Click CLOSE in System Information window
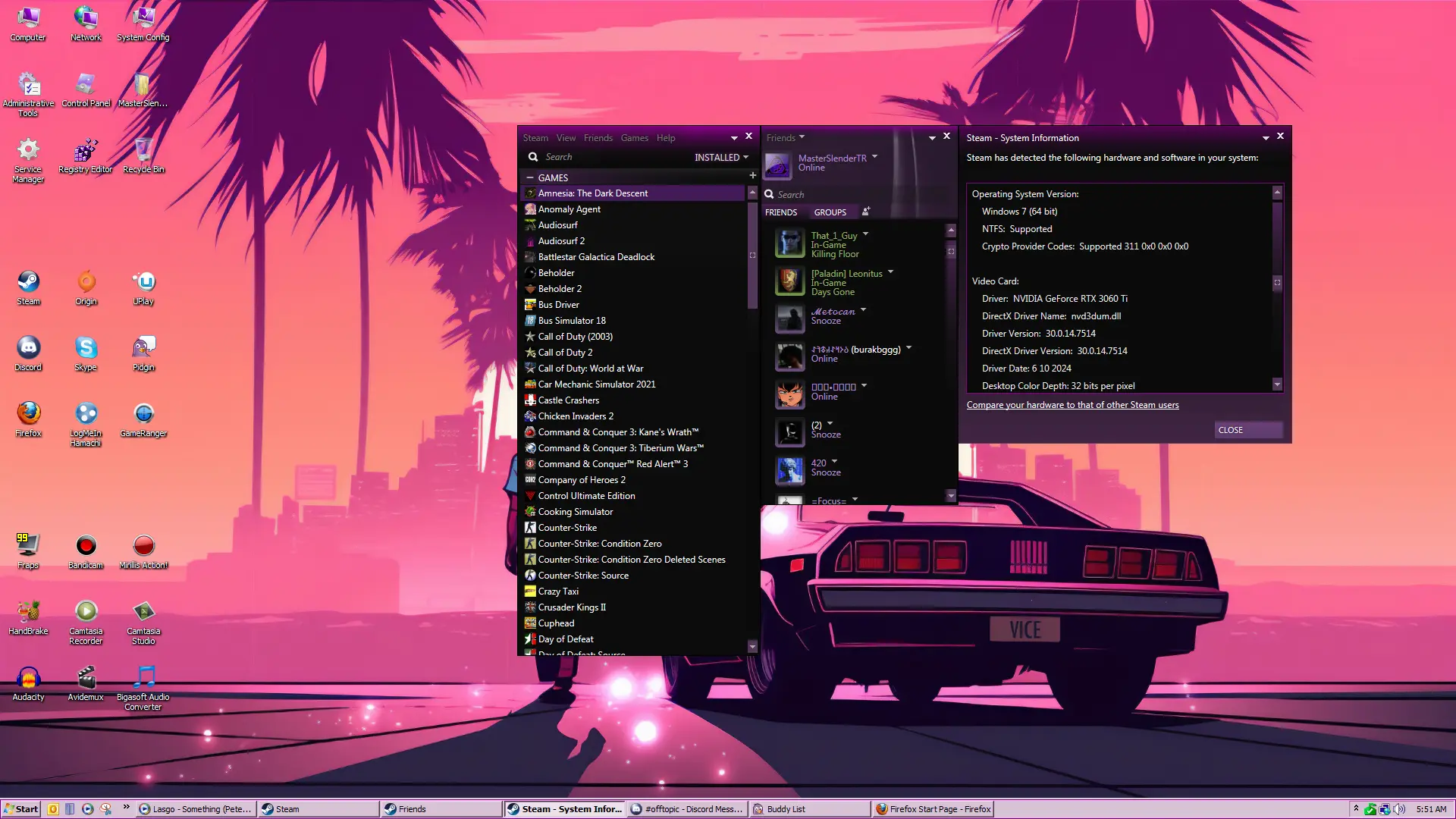This screenshot has height=819, width=1456. click(x=1247, y=430)
